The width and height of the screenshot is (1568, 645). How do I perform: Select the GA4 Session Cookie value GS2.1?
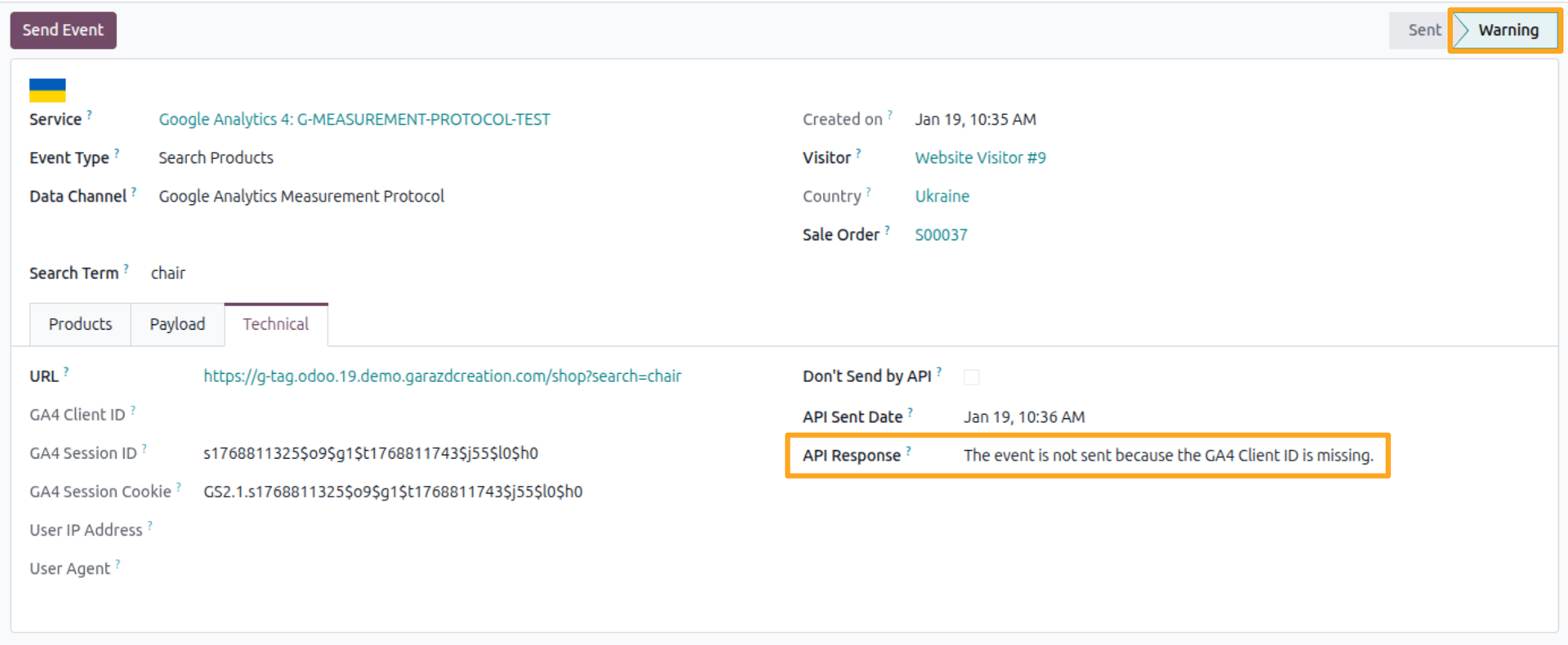coord(393,492)
